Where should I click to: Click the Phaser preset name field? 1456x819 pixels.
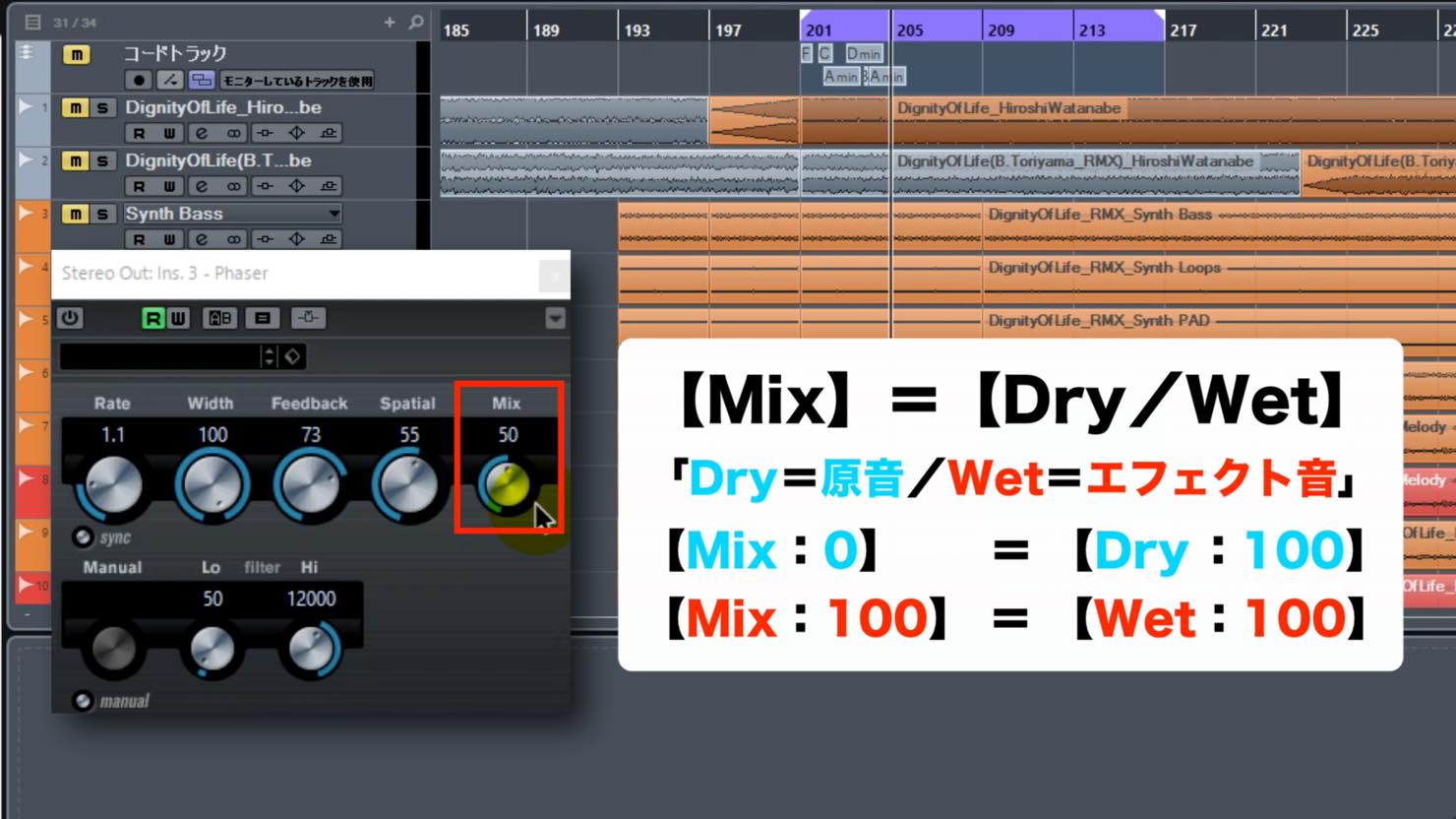[159, 356]
